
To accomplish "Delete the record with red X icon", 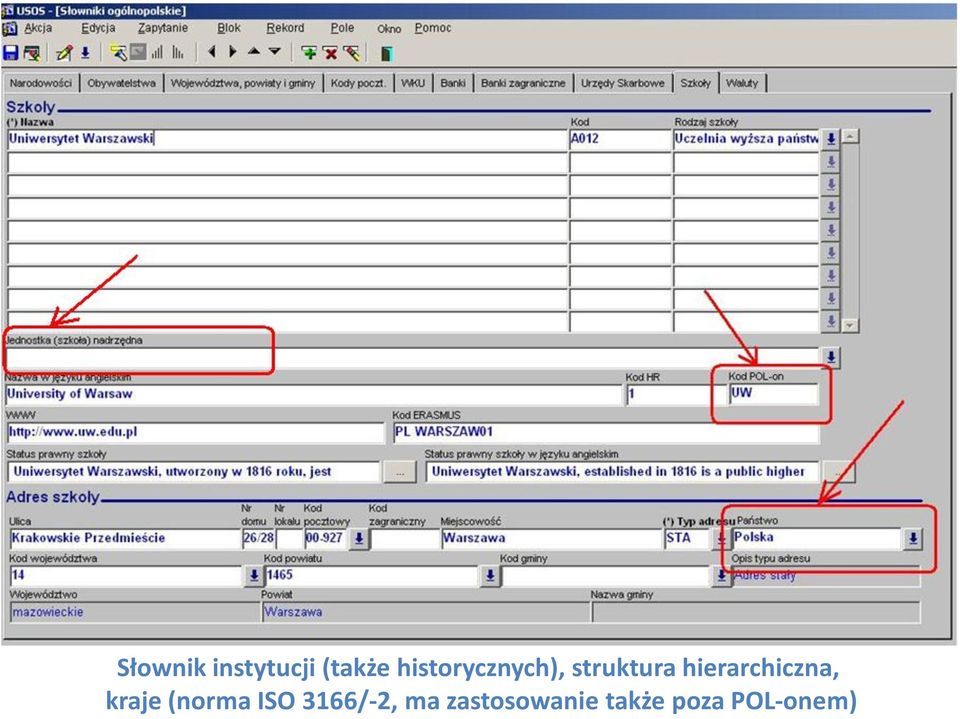I will [x=331, y=53].
